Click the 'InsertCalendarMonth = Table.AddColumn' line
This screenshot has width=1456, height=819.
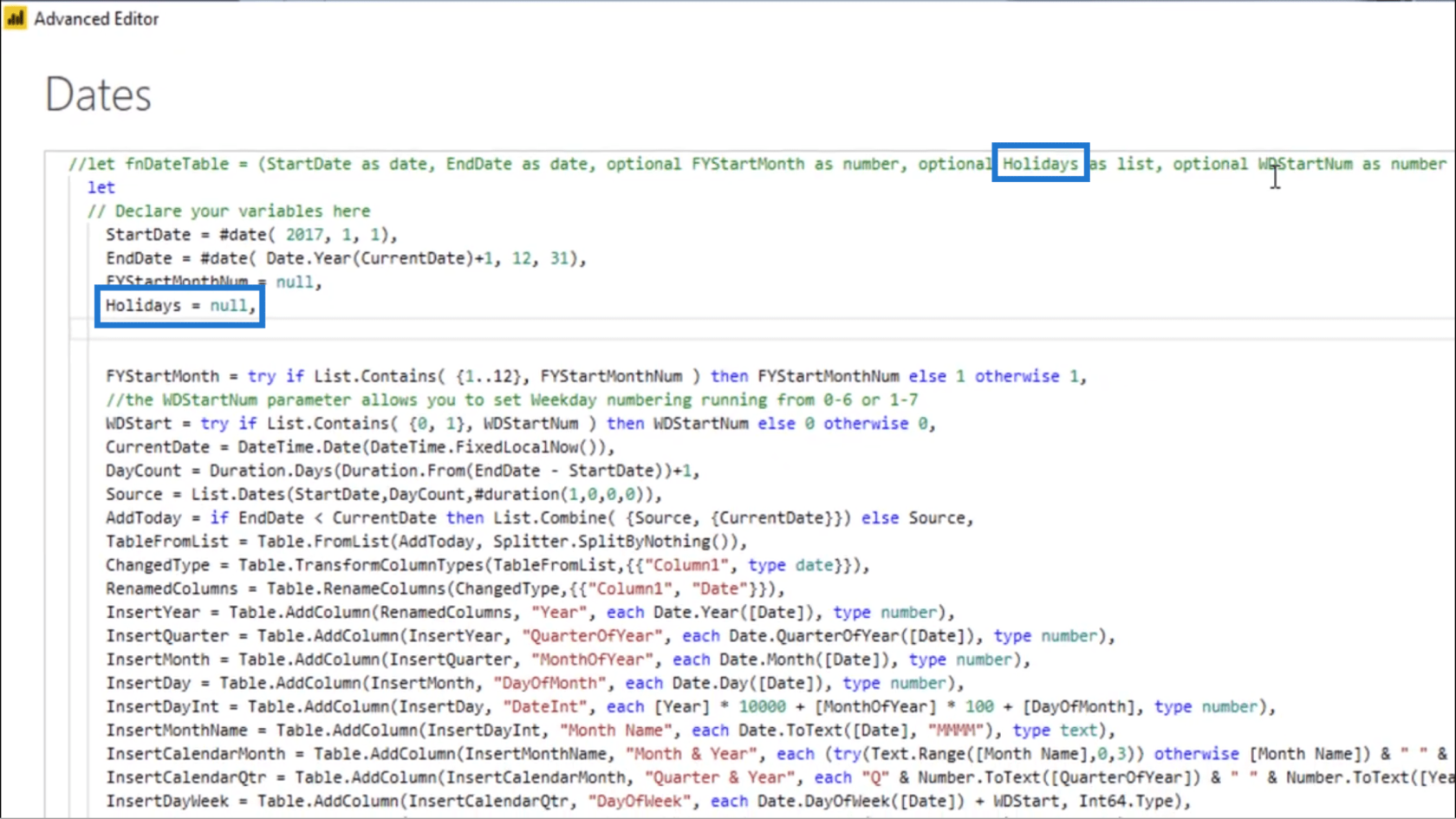[777, 754]
